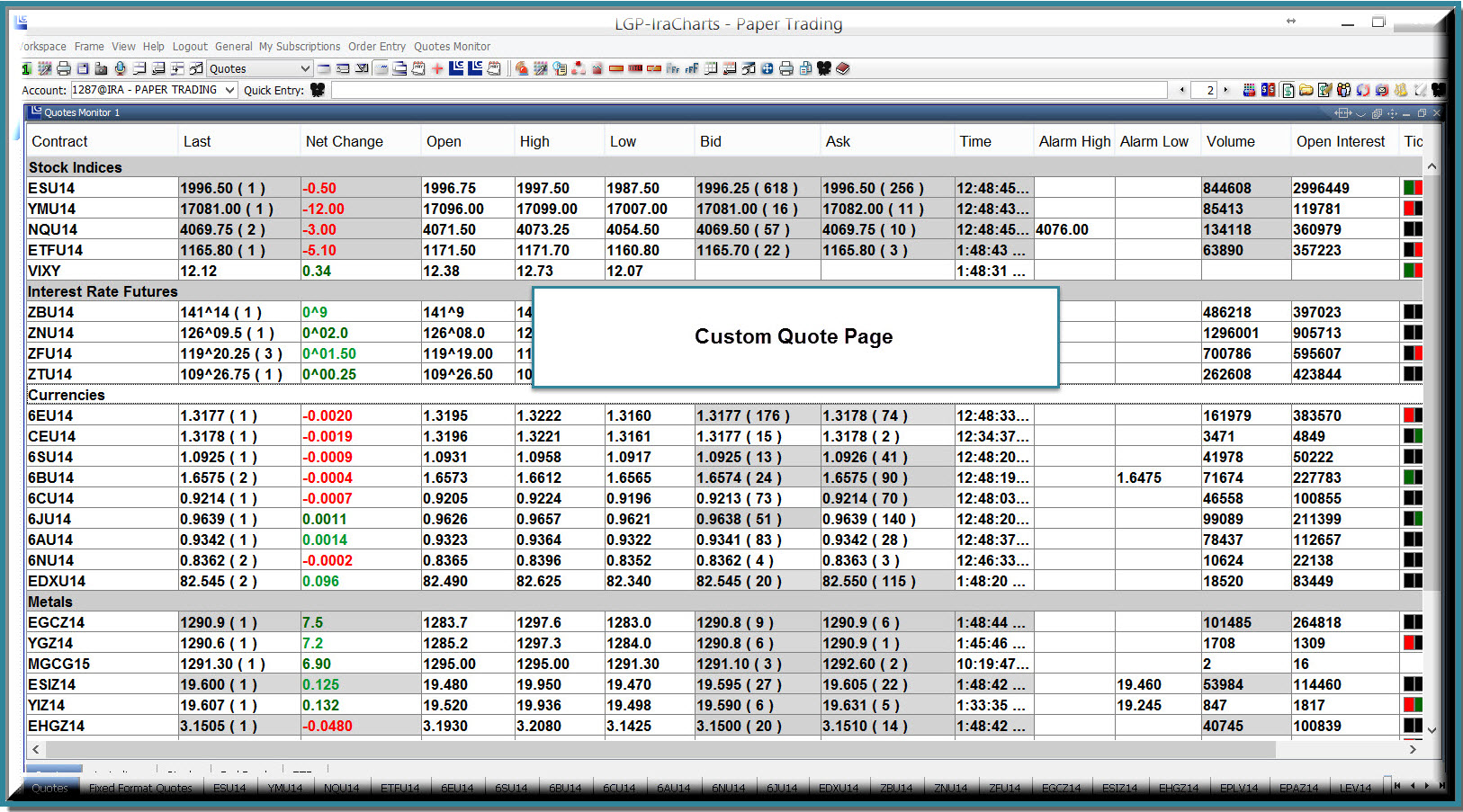Select the ZBU14 contract cell
Image resolution: width=1463 pixels, height=812 pixels.
(103, 312)
